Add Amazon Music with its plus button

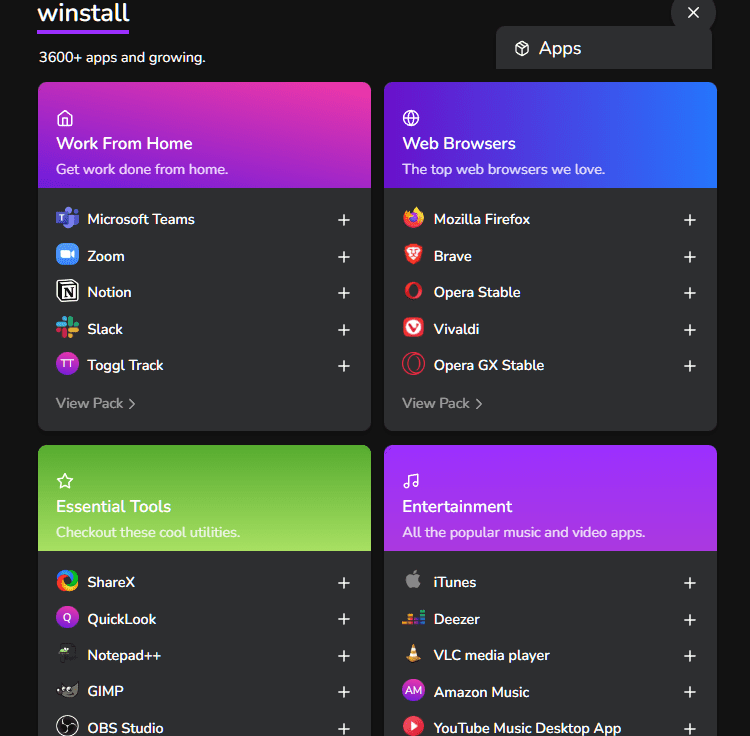689,692
